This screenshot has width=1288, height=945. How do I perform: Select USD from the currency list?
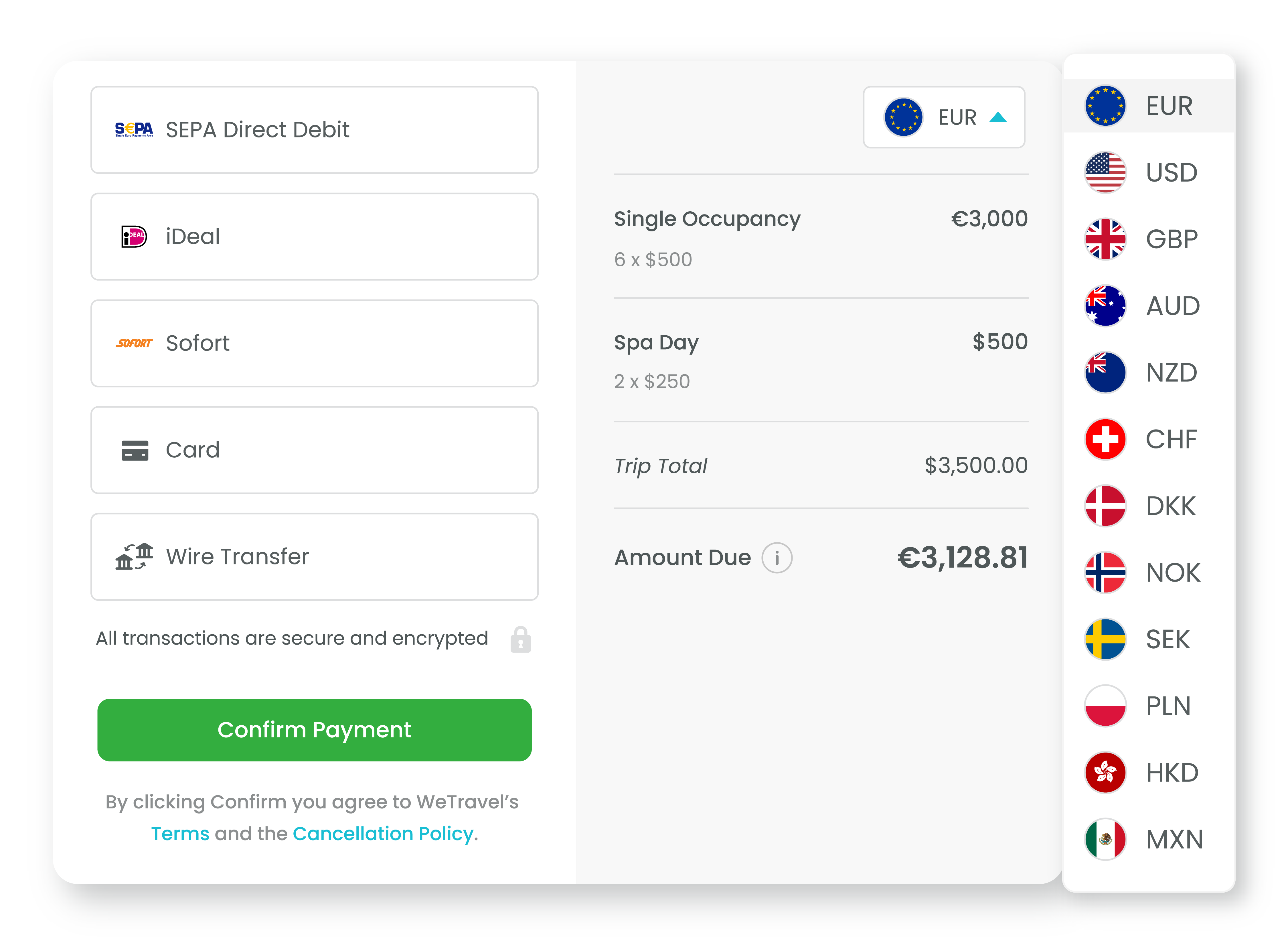(1148, 172)
